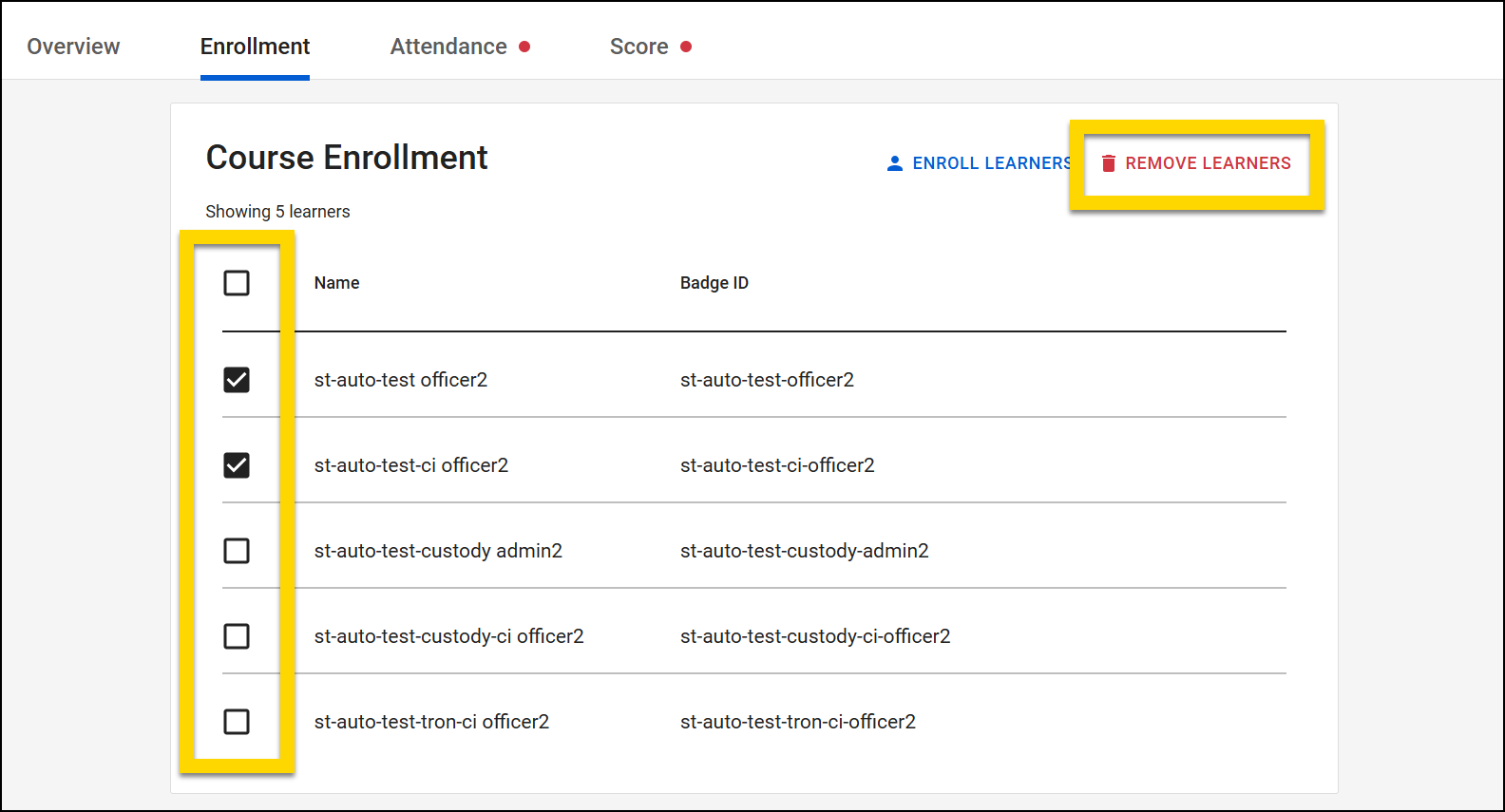Click the Badge ID column header

tap(714, 283)
